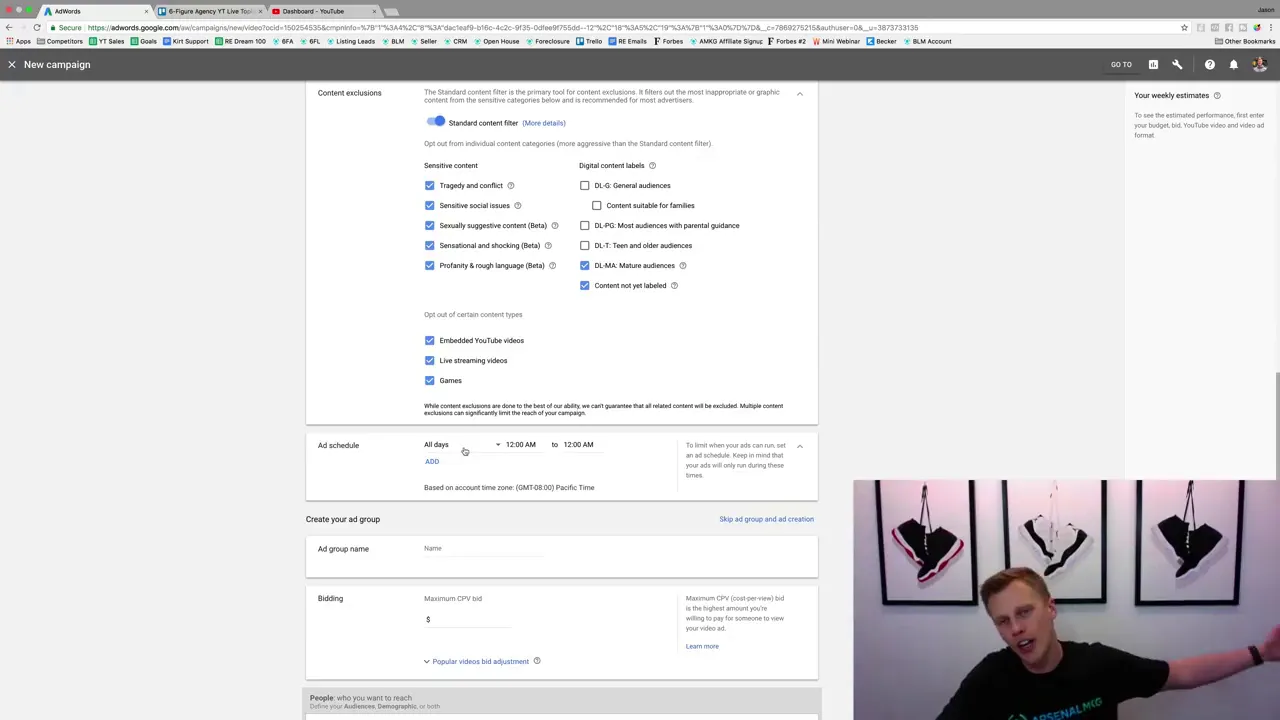Image resolution: width=1280 pixels, height=720 pixels.
Task: Open the Reports chart icon in header
Action: 1153,64
